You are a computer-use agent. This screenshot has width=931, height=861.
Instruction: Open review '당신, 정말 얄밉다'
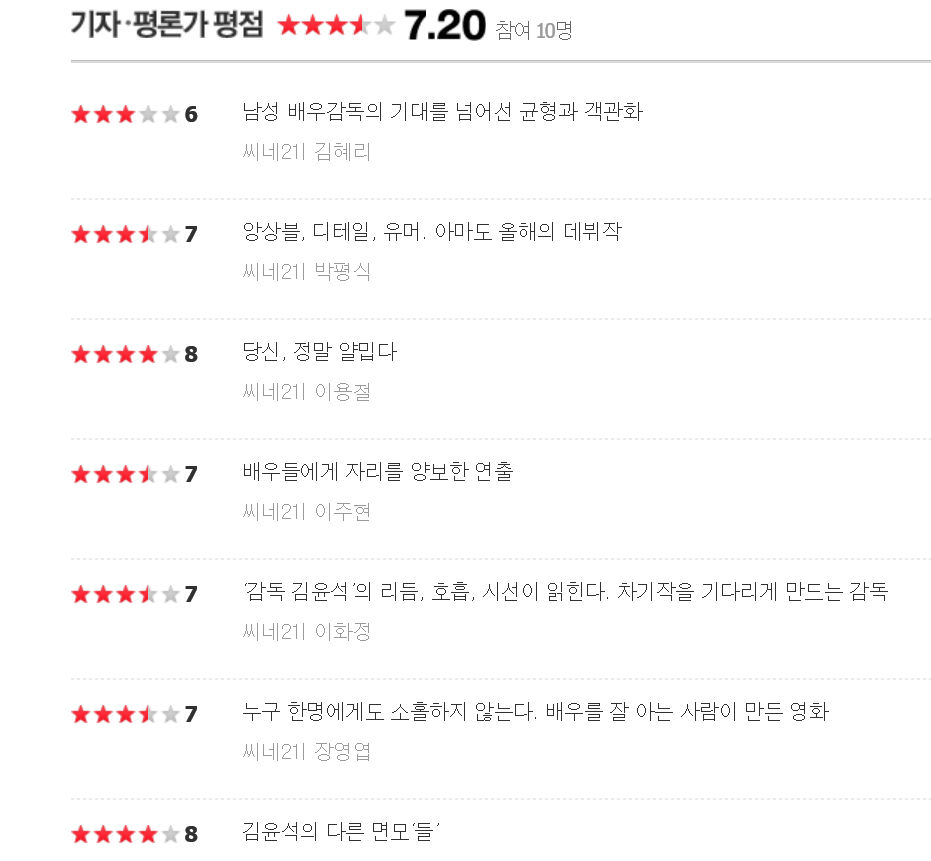[x=319, y=352]
